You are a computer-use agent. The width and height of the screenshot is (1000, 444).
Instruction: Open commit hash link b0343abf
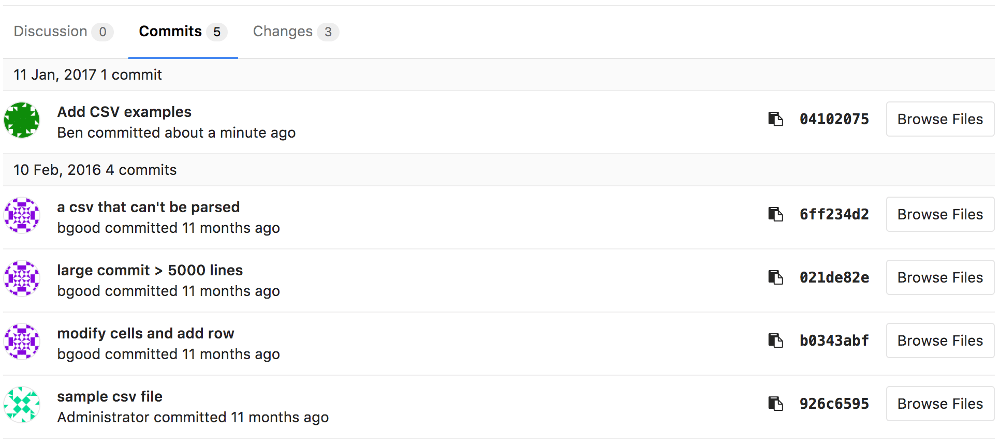(x=834, y=341)
